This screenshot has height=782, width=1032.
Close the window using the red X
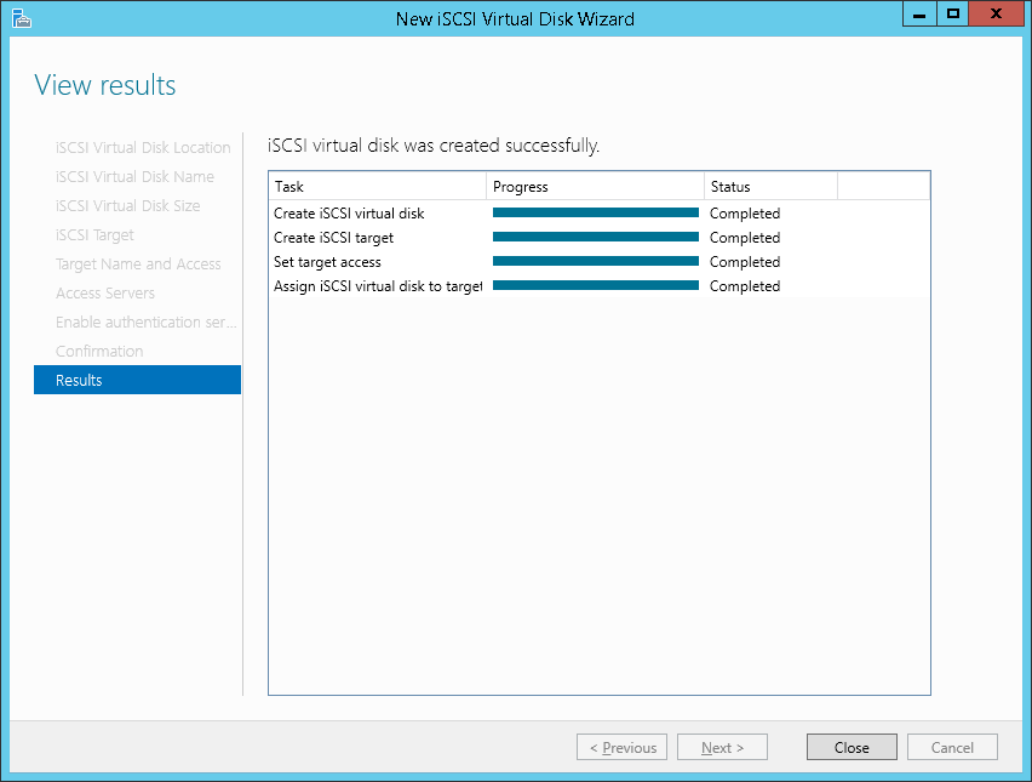(997, 15)
